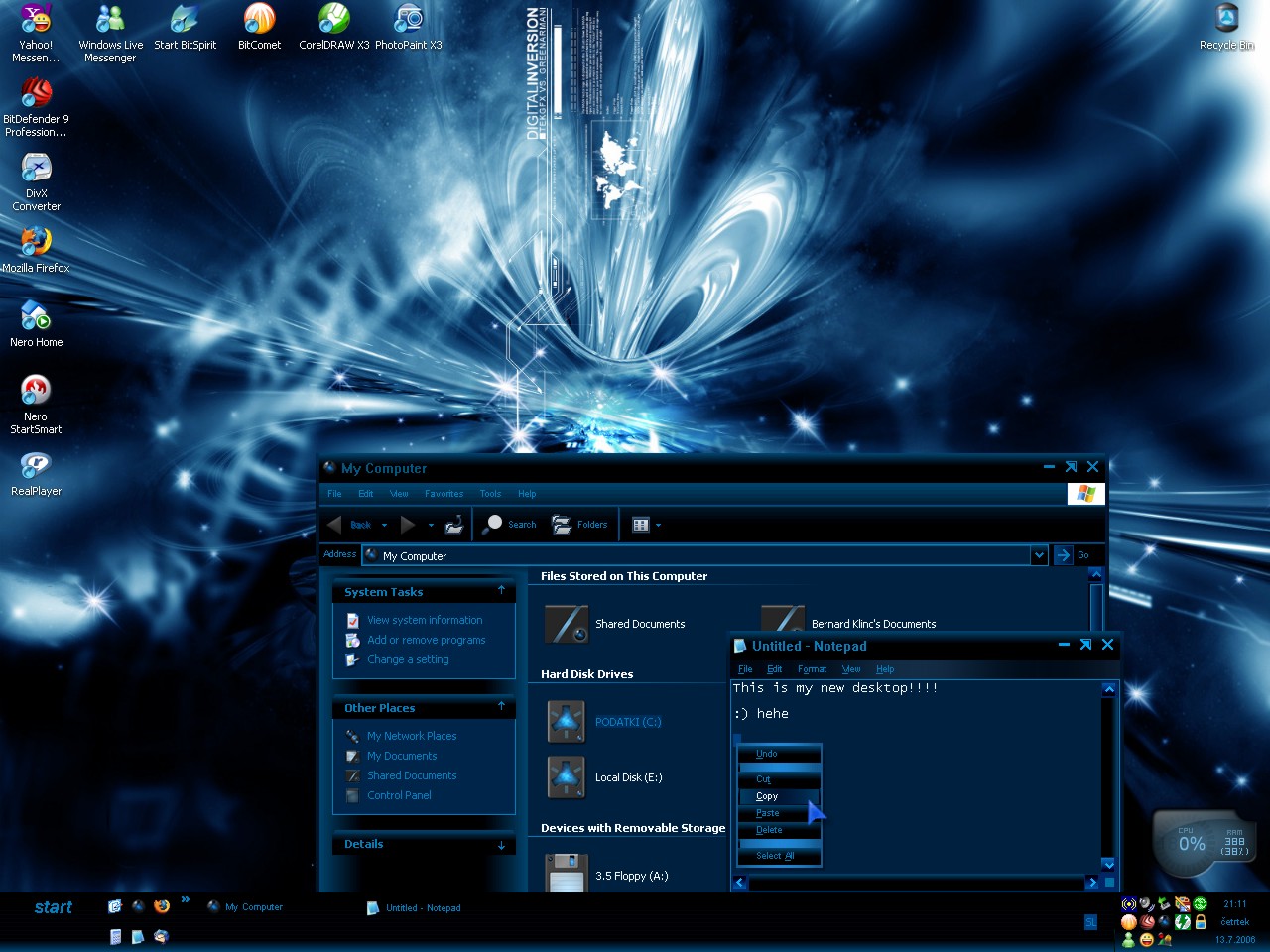Click the padlock tray icon
The image size is (1270, 952).
(x=1200, y=922)
